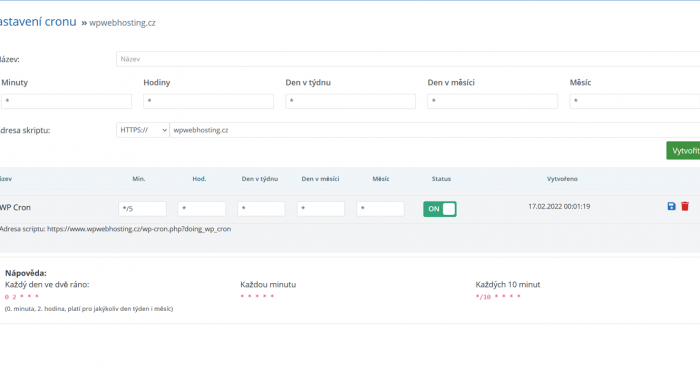Image resolution: width=700 pixels, height=390 pixels.
Task: Click the wpwebhosting.cz breadcrumb text
Action: point(122,23)
